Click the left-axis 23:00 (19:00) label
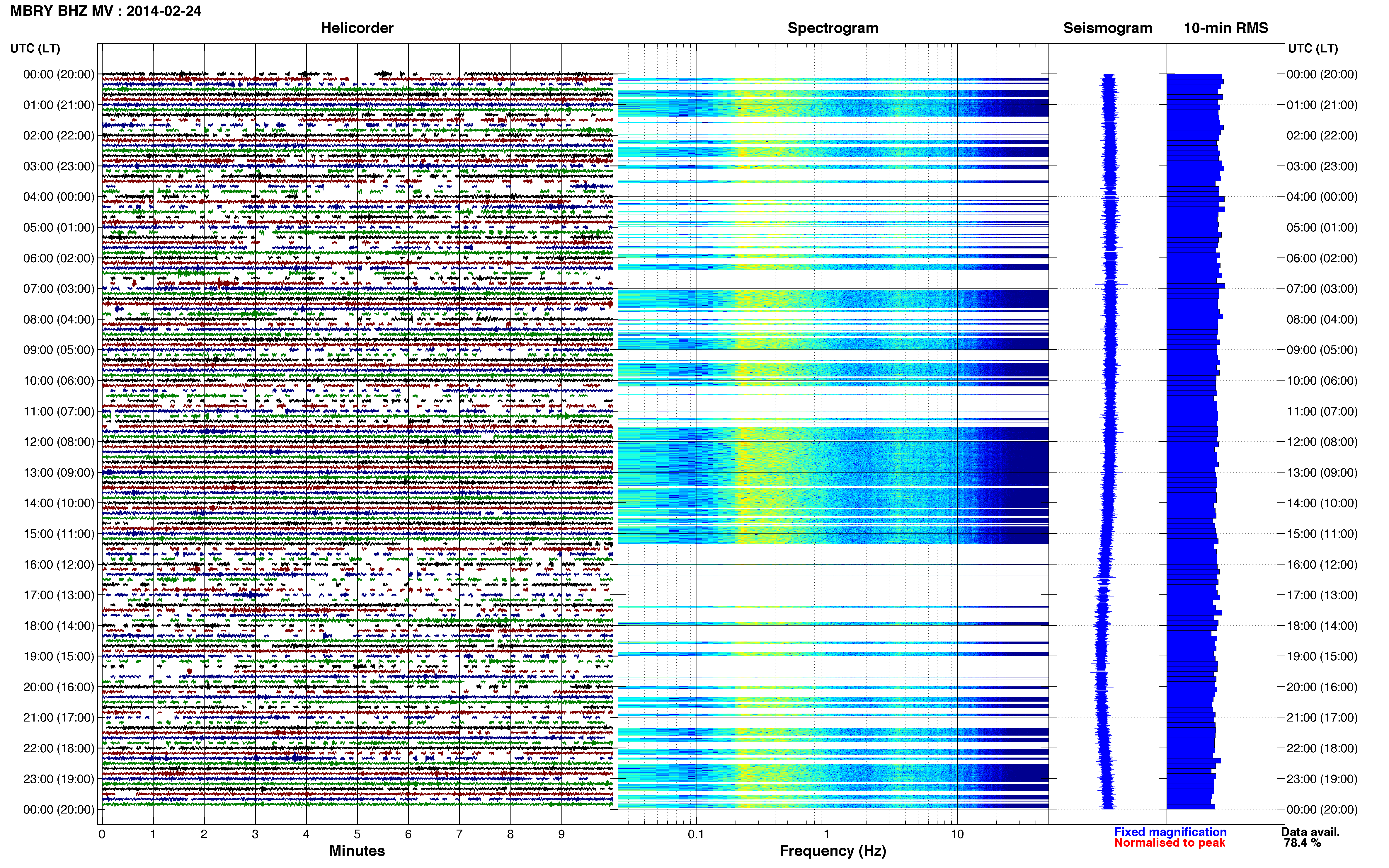 (x=59, y=778)
